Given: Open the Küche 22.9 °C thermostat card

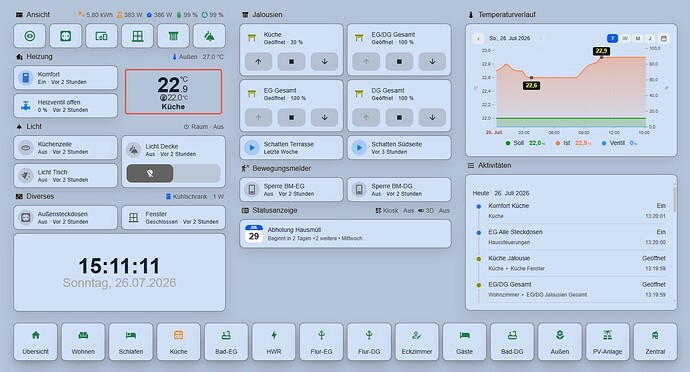Looking at the screenshot, I should click(173, 92).
